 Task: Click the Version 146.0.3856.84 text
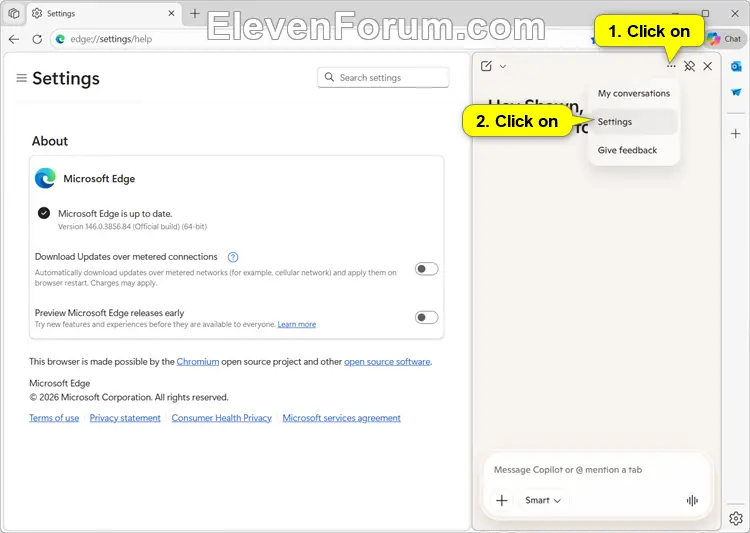tap(132, 227)
